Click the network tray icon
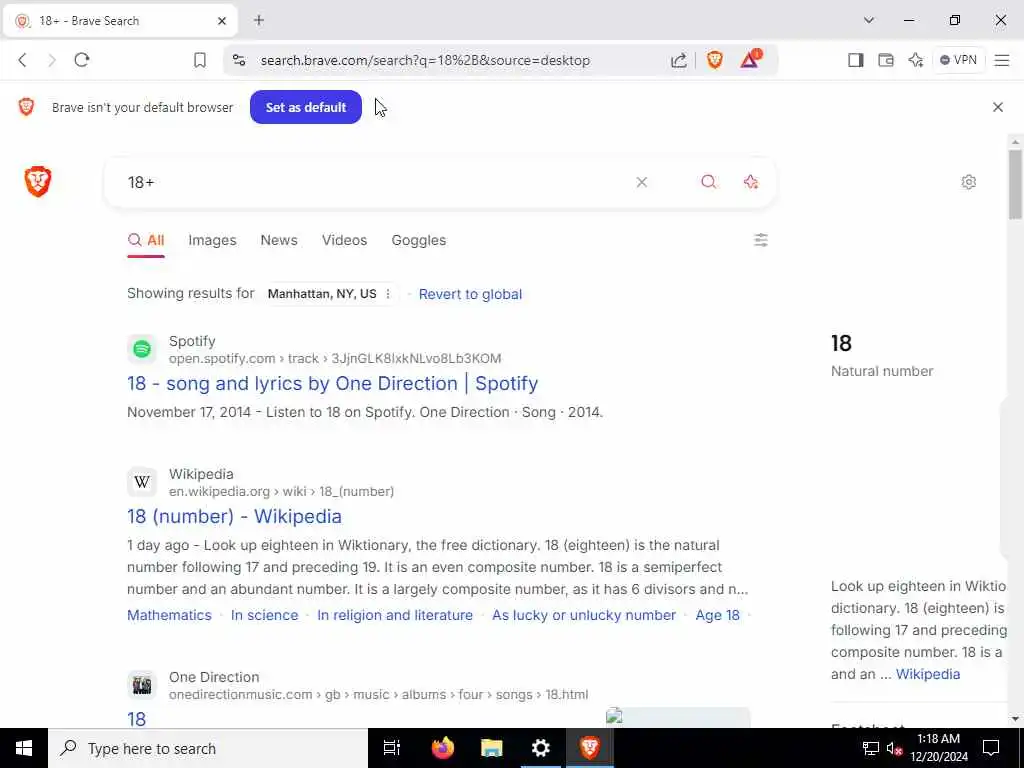Screen dimensions: 1024x768 pos(871,748)
